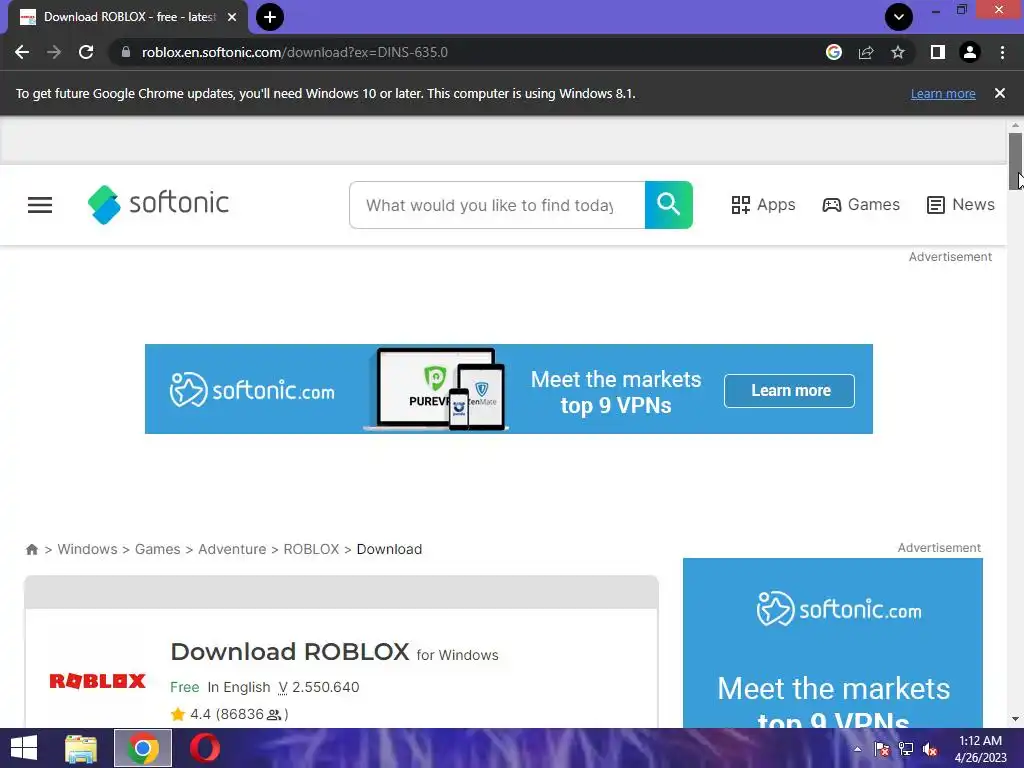The image size is (1024, 768).
Task: Go to the Softonic homepage logo
Action: pos(158,204)
